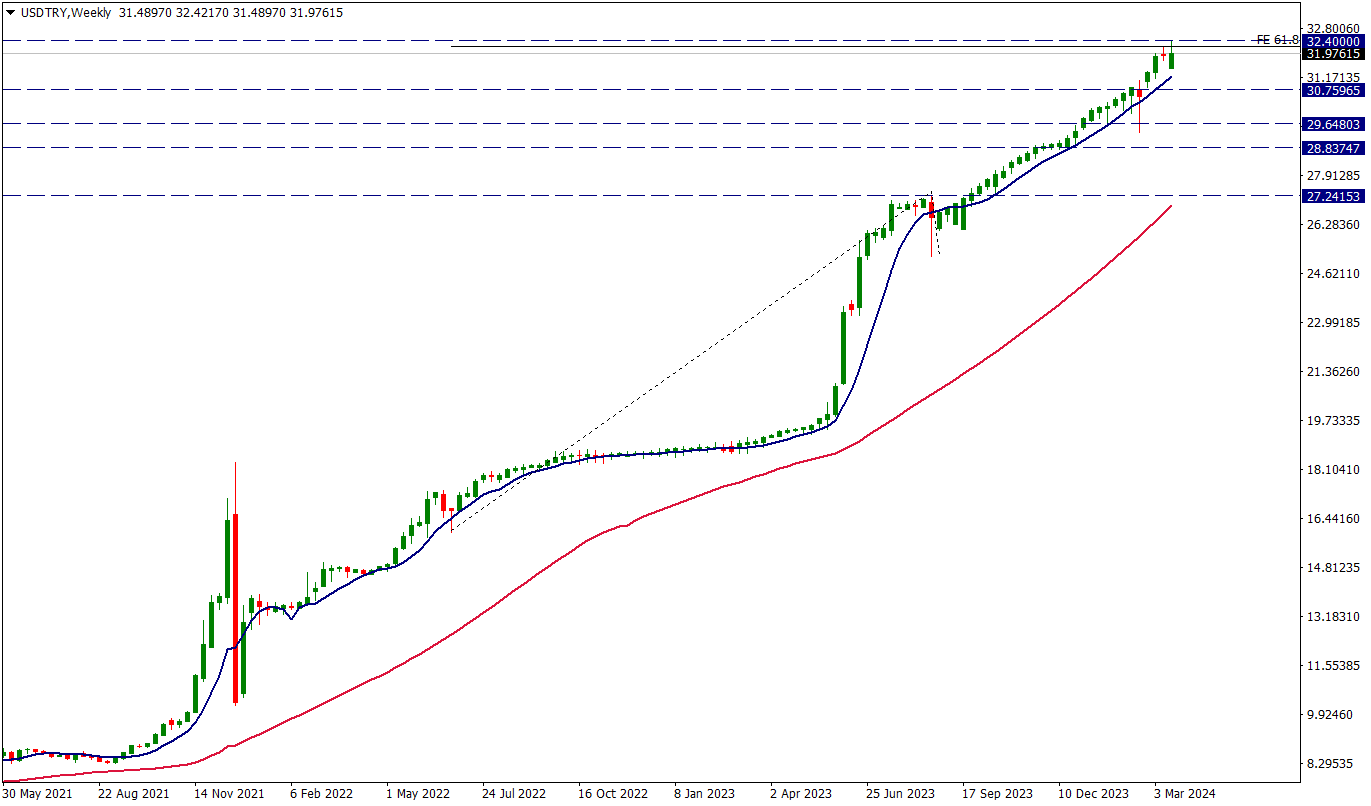The height and width of the screenshot is (806, 1371).
Task: Click the 24.62110 price scale value
Action: click(1334, 273)
